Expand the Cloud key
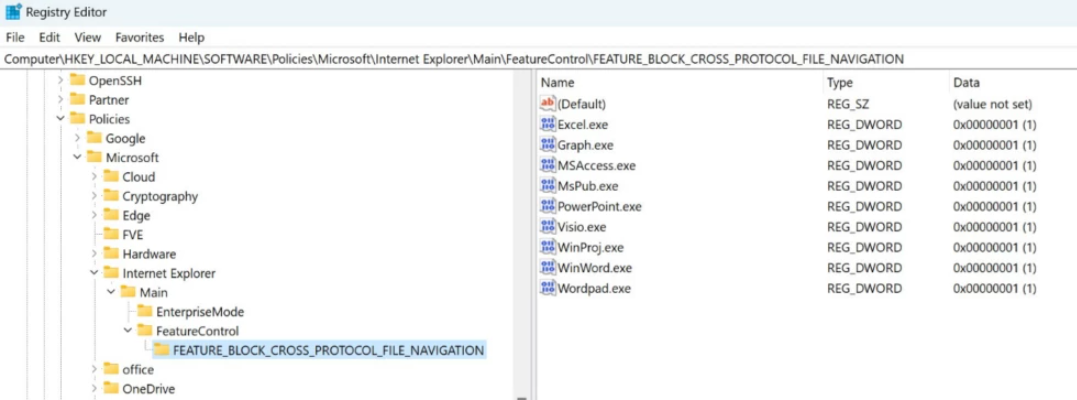This screenshot has height=400, width=1077. tap(94, 177)
